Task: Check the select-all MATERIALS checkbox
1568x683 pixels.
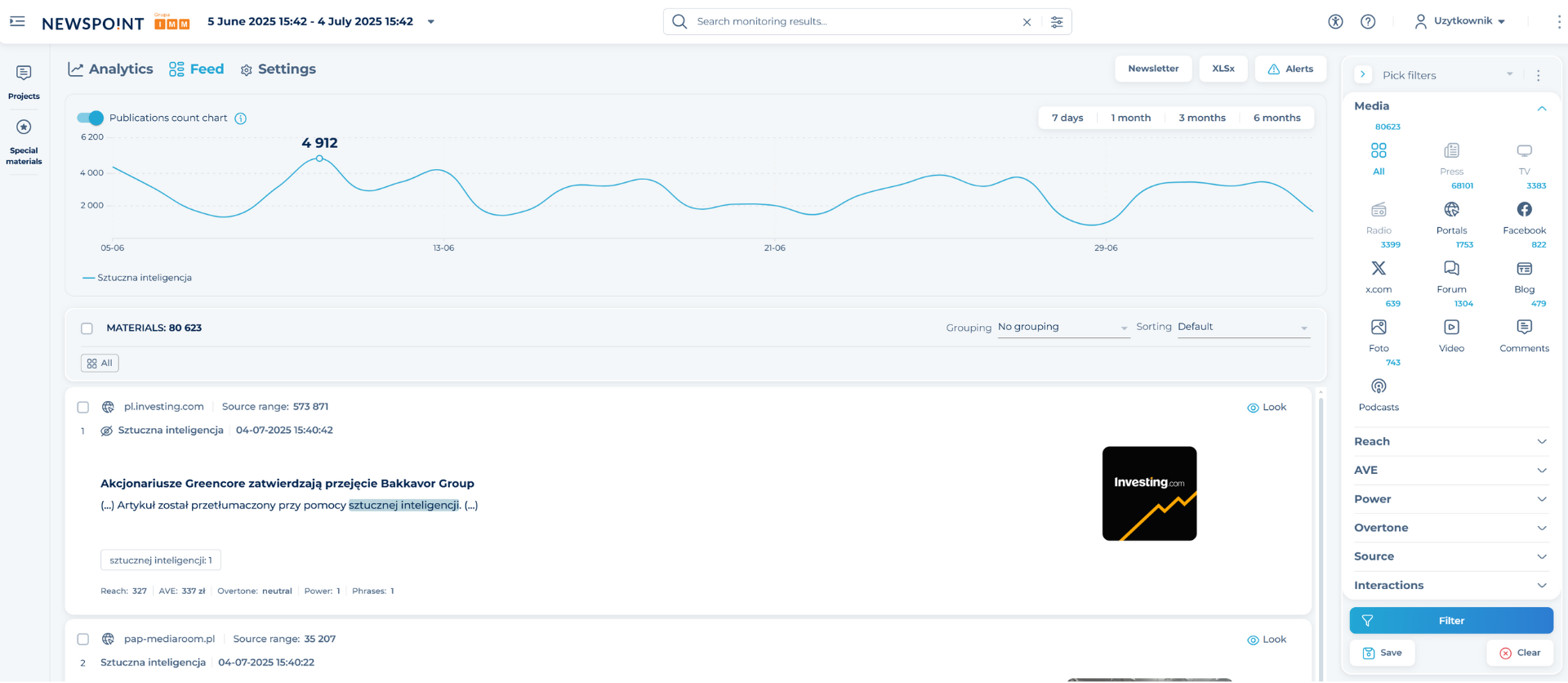Action: (x=87, y=328)
